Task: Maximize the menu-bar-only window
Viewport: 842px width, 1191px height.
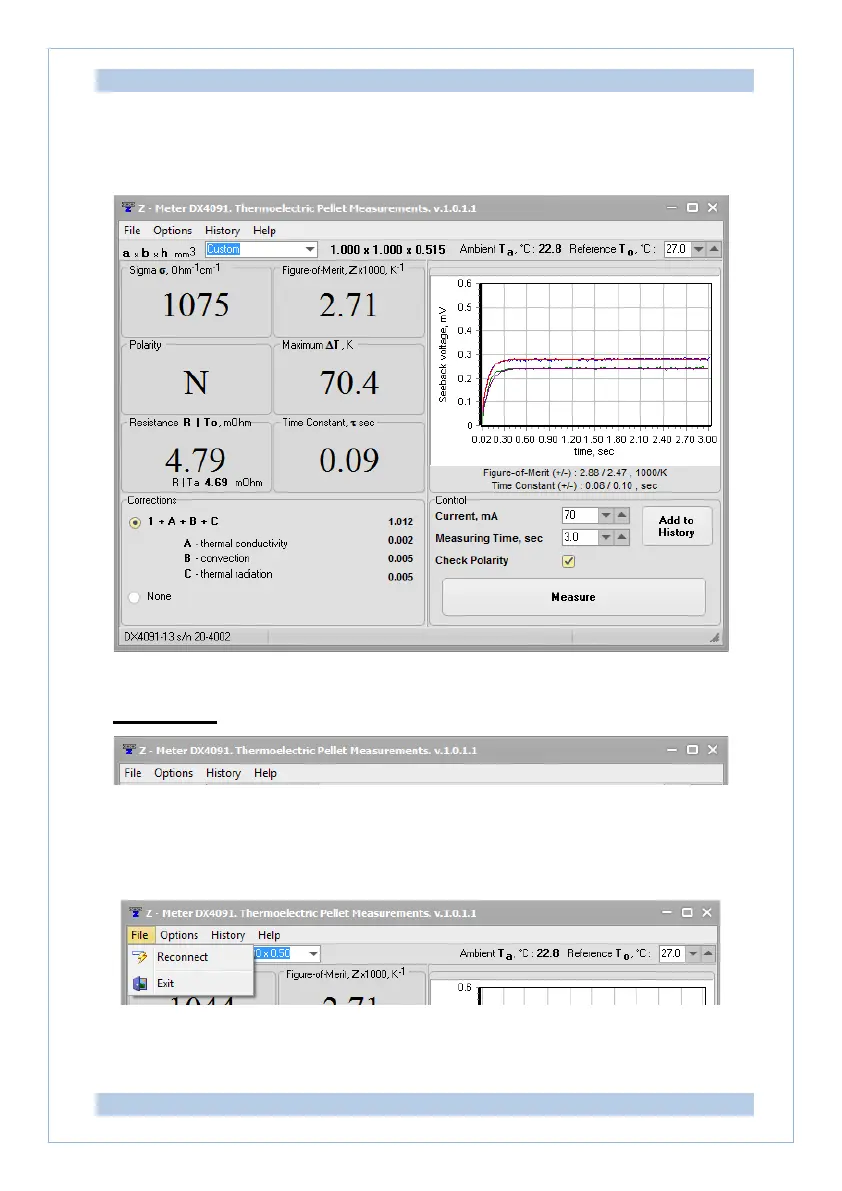Action: point(692,750)
